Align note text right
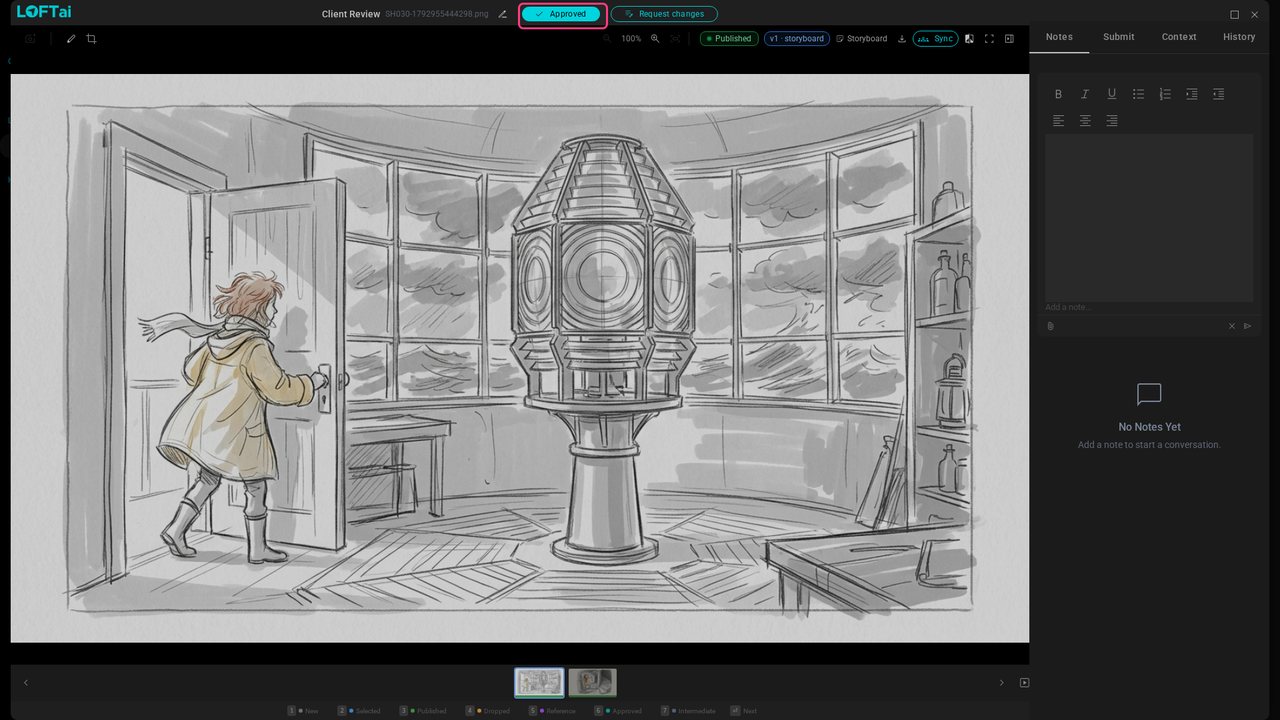Viewport: 1280px width, 720px height. [x=1111, y=121]
